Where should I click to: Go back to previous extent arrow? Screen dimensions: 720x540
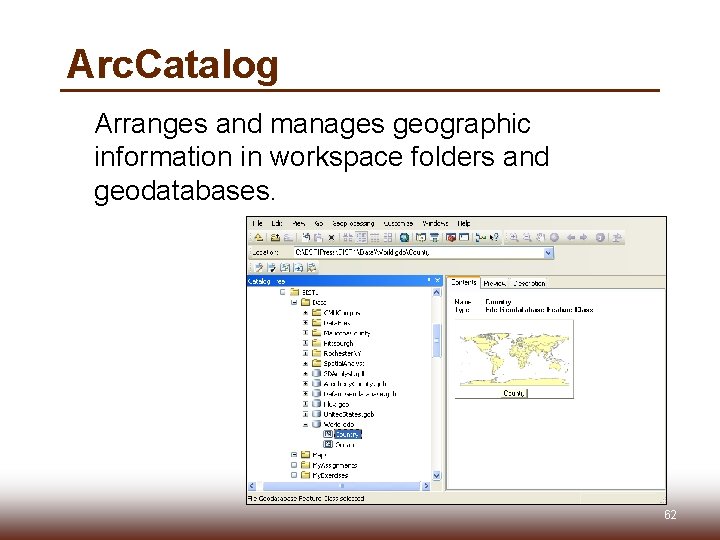coord(571,237)
